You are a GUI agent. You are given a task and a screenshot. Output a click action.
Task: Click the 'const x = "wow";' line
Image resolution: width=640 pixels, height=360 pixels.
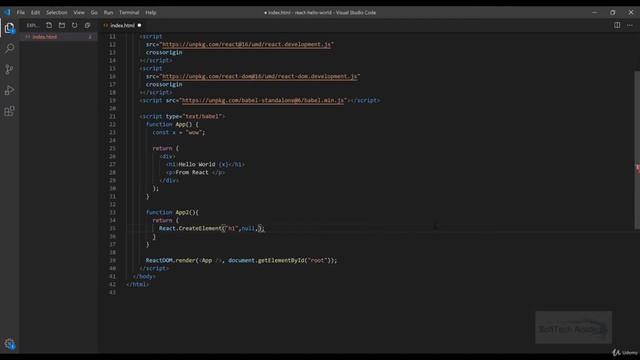pos(178,132)
